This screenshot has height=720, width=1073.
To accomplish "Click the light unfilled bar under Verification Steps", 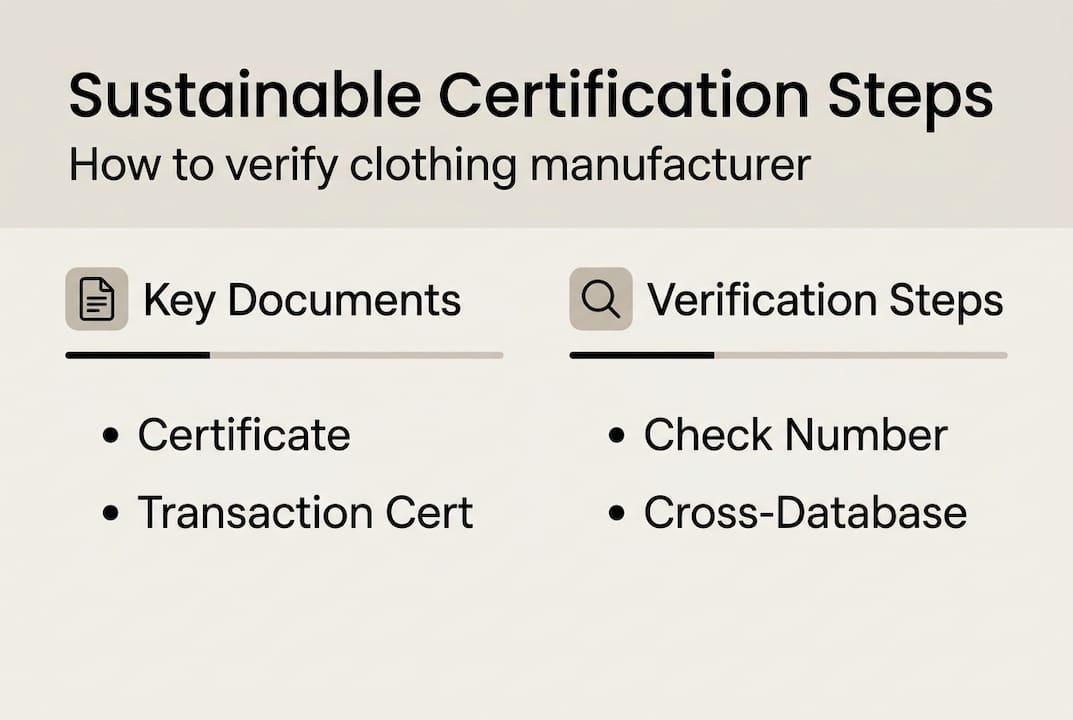I will pyautogui.click(x=860, y=355).
